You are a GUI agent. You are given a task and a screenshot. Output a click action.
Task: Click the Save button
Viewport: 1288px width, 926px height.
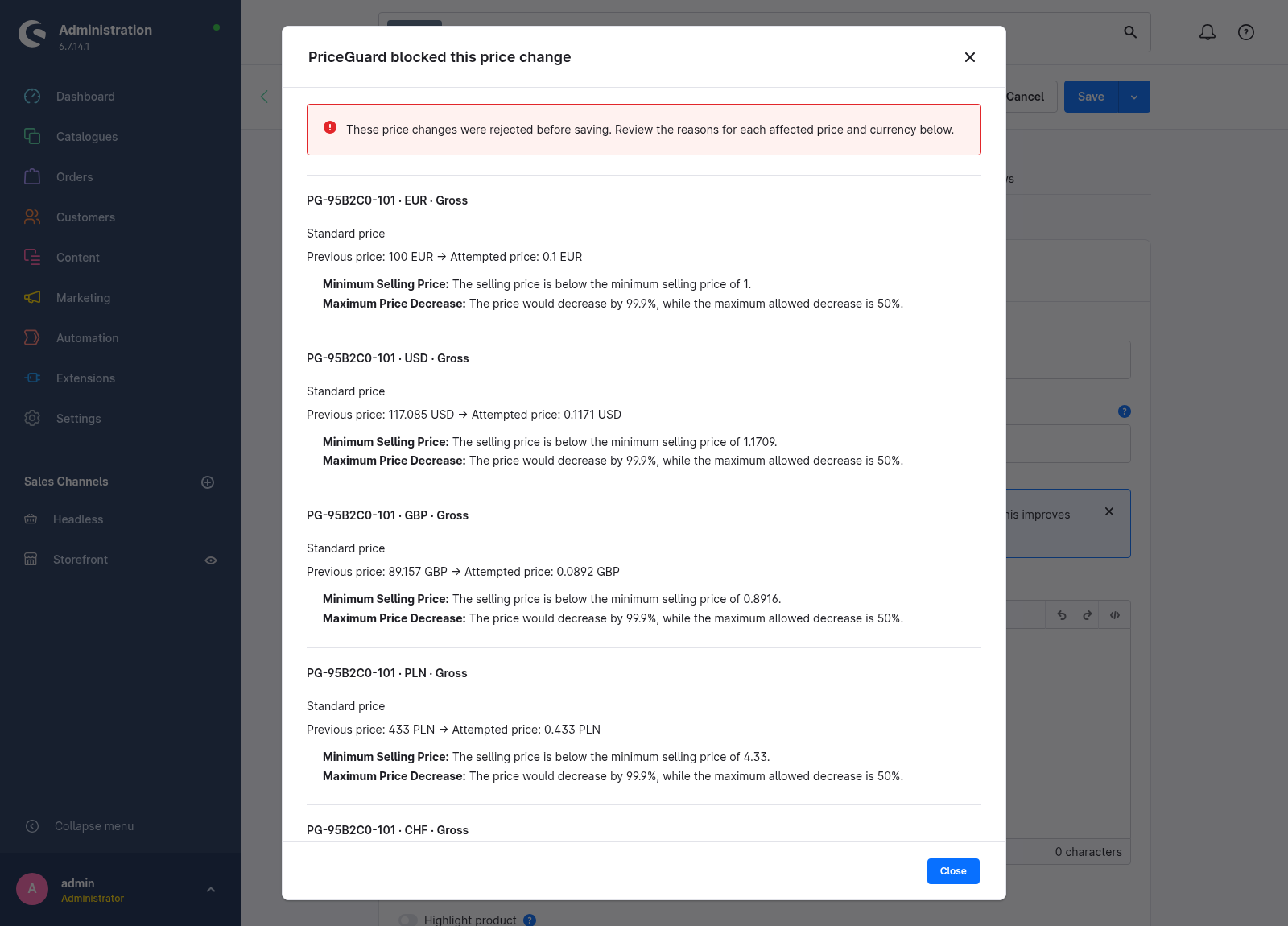click(x=1091, y=97)
